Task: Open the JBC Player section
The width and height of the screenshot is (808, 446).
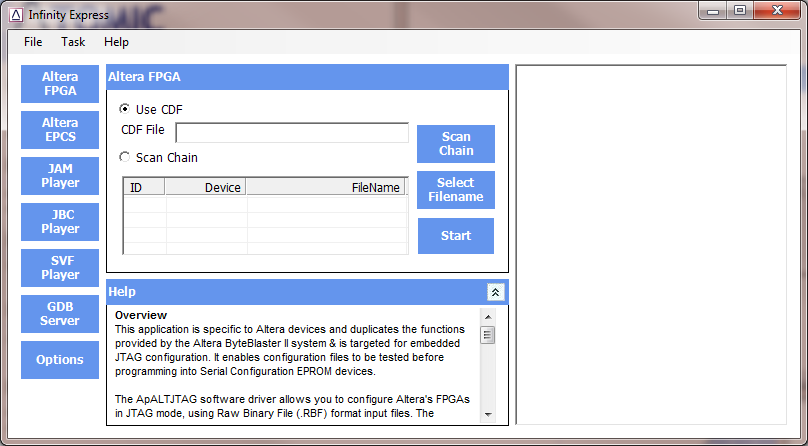Action: click(60, 222)
